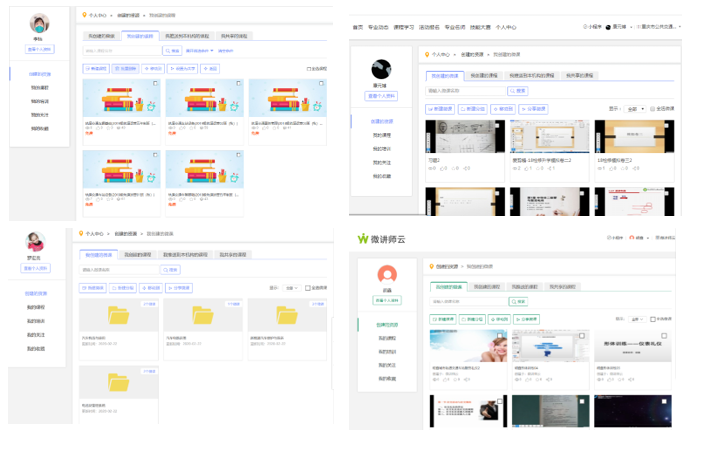Click the location pin in the folder panel breadcrumb
The width and height of the screenshot is (706, 464).
pyautogui.click(x=81, y=234)
